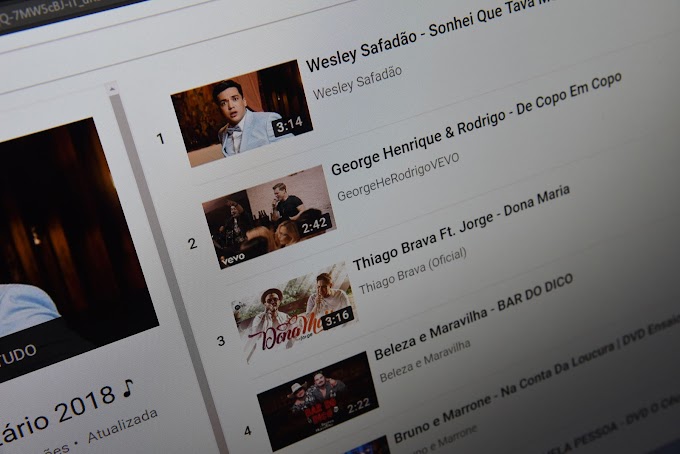Click the browser address bar URL text

tap(48, 13)
